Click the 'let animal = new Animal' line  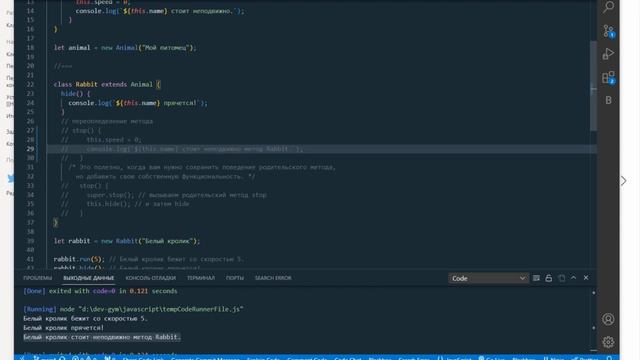125,48
